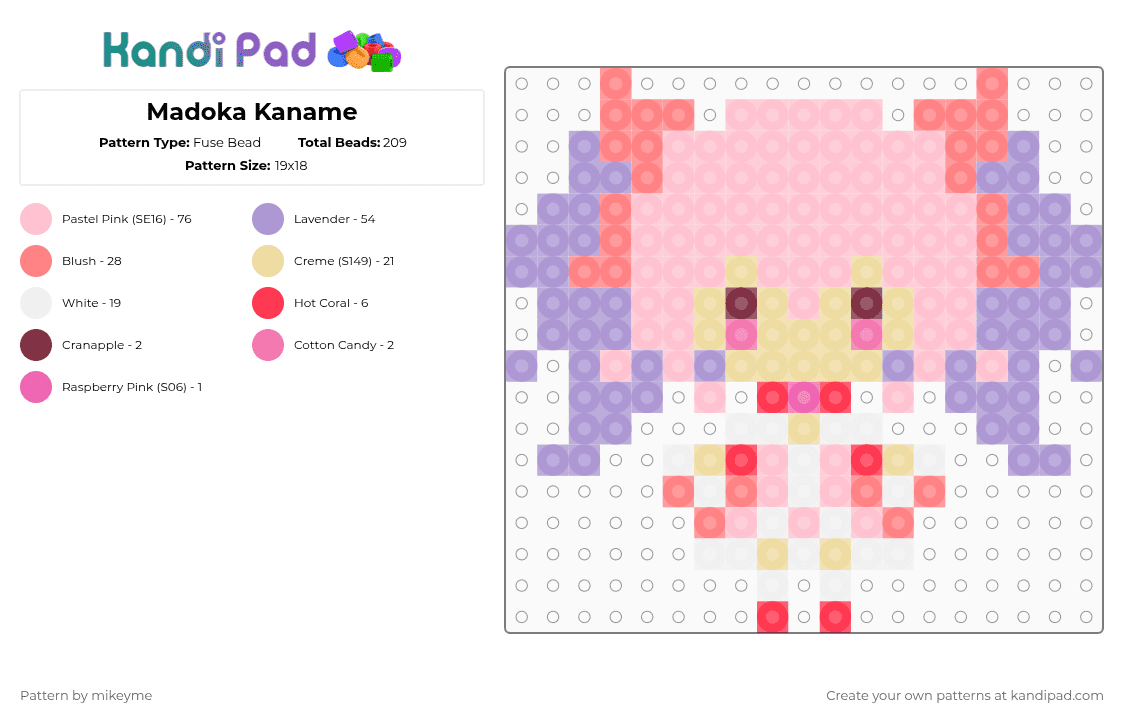Click the Pastel Pink (SE16) - 76 label

coord(127,219)
